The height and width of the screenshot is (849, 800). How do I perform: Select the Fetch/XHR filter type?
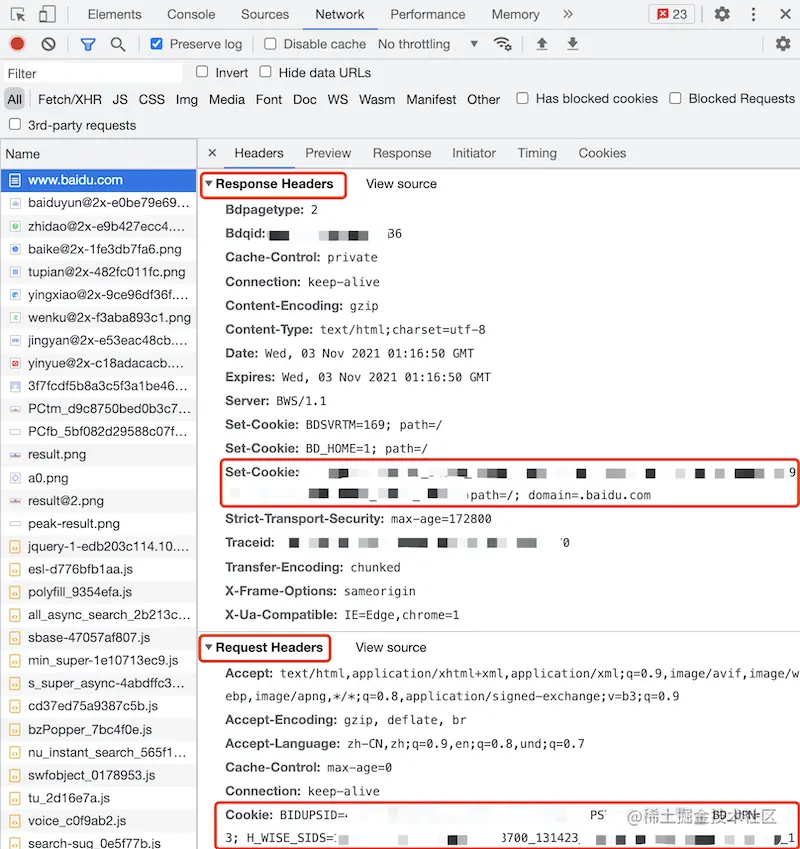[70, 100]
